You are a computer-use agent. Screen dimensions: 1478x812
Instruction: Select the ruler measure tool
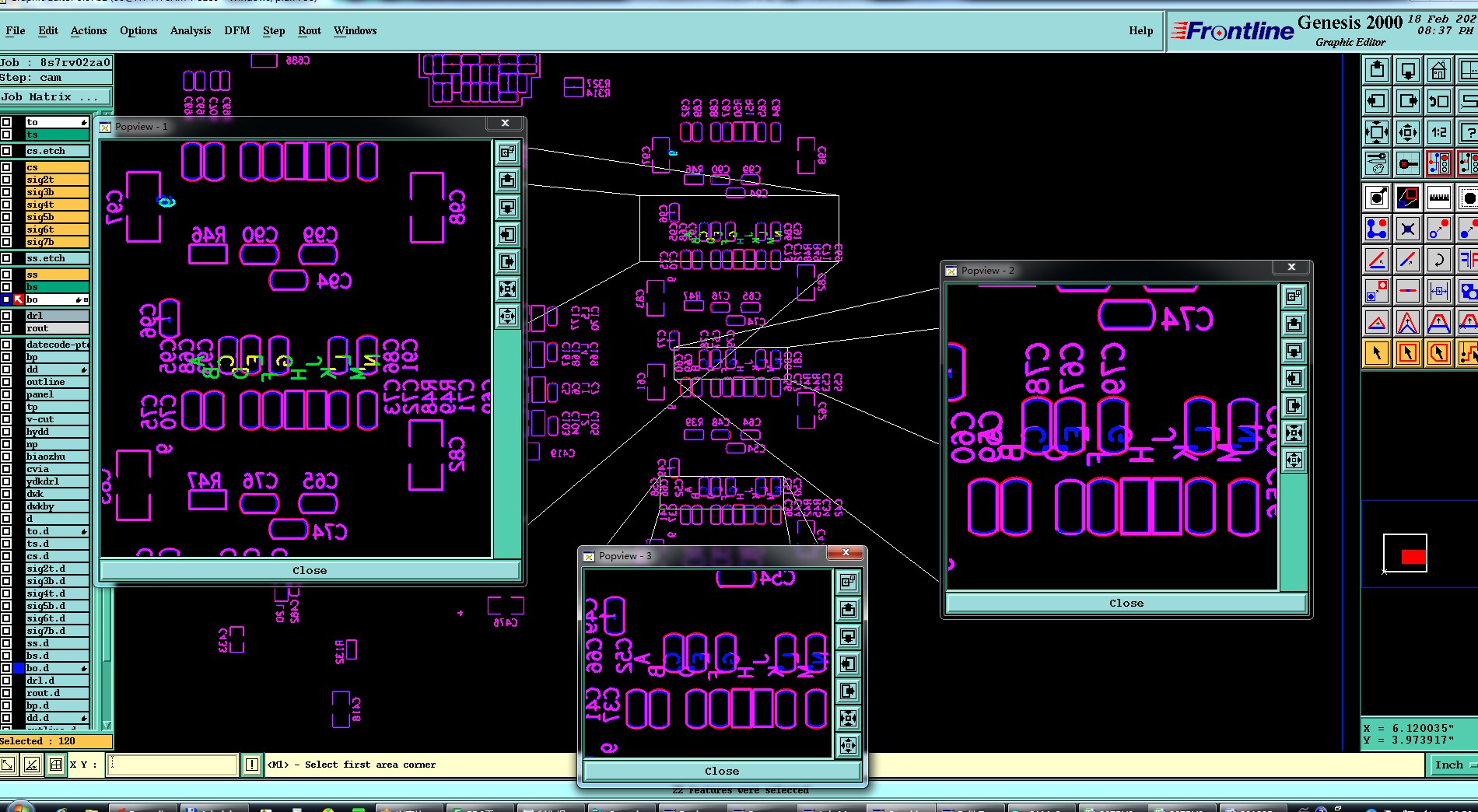coord(1439,198)
